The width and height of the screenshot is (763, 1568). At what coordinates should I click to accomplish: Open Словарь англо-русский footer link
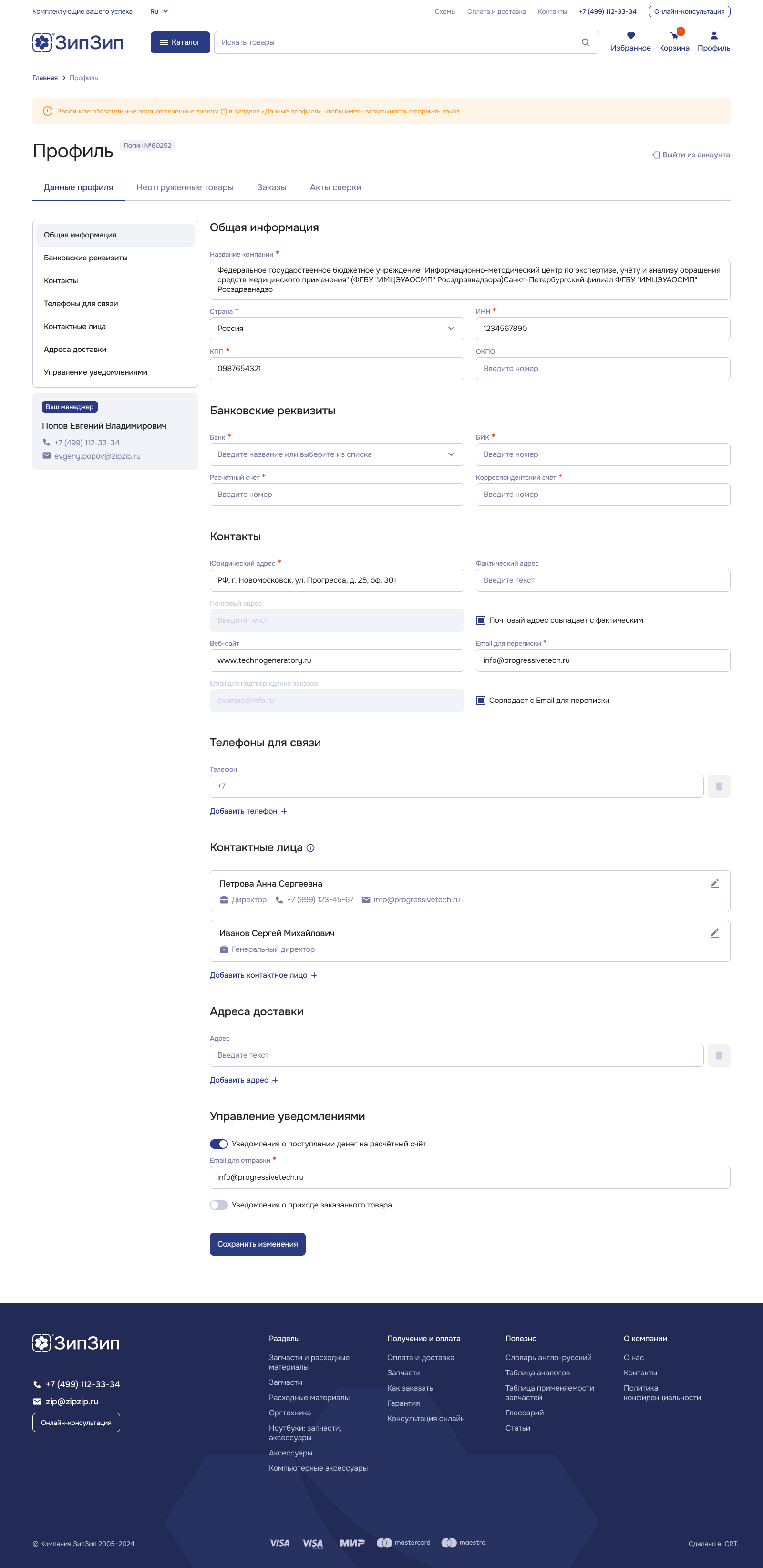point(548,1357)
